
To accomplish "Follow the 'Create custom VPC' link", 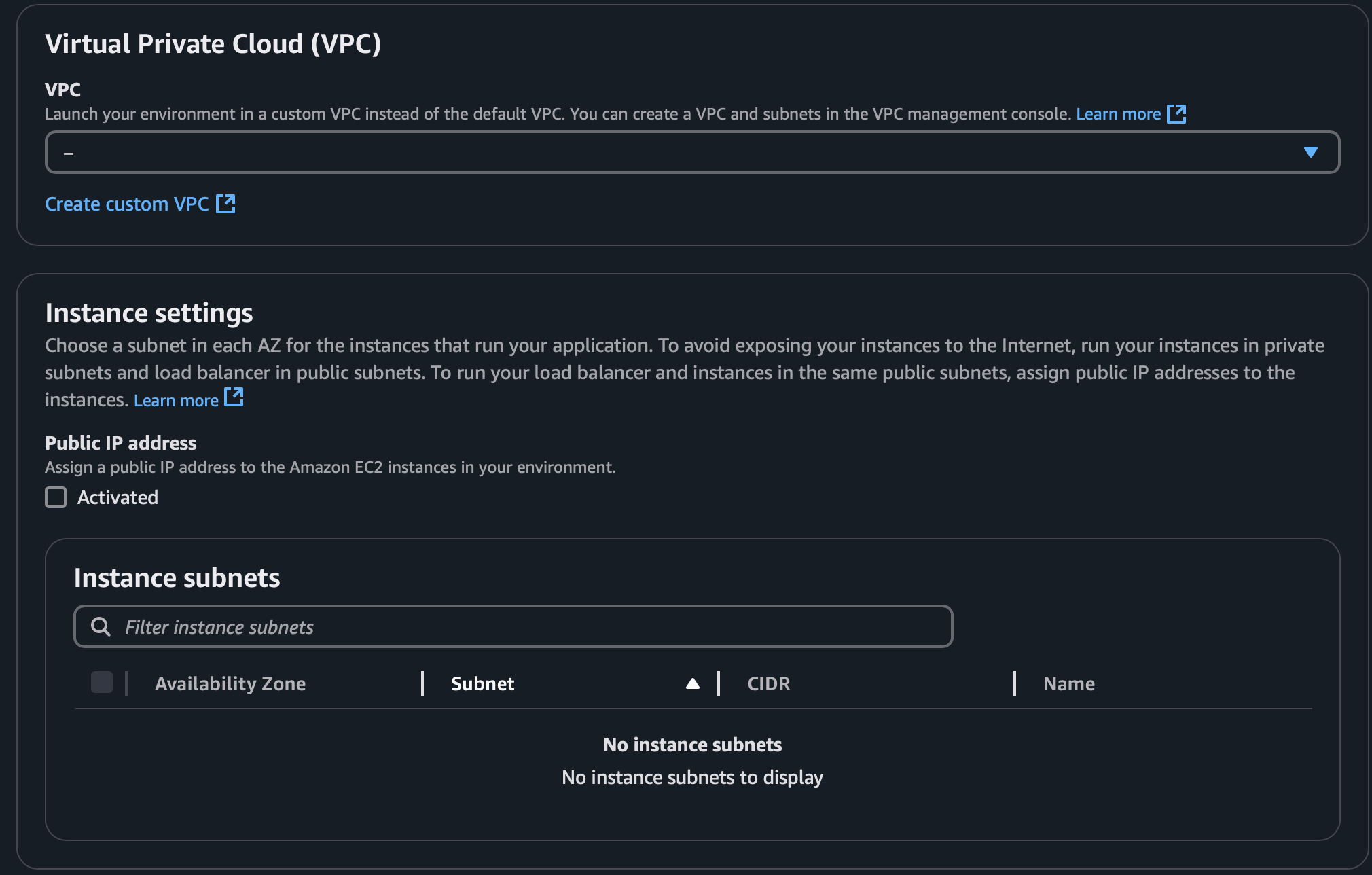I will click(x=127, y=204).
